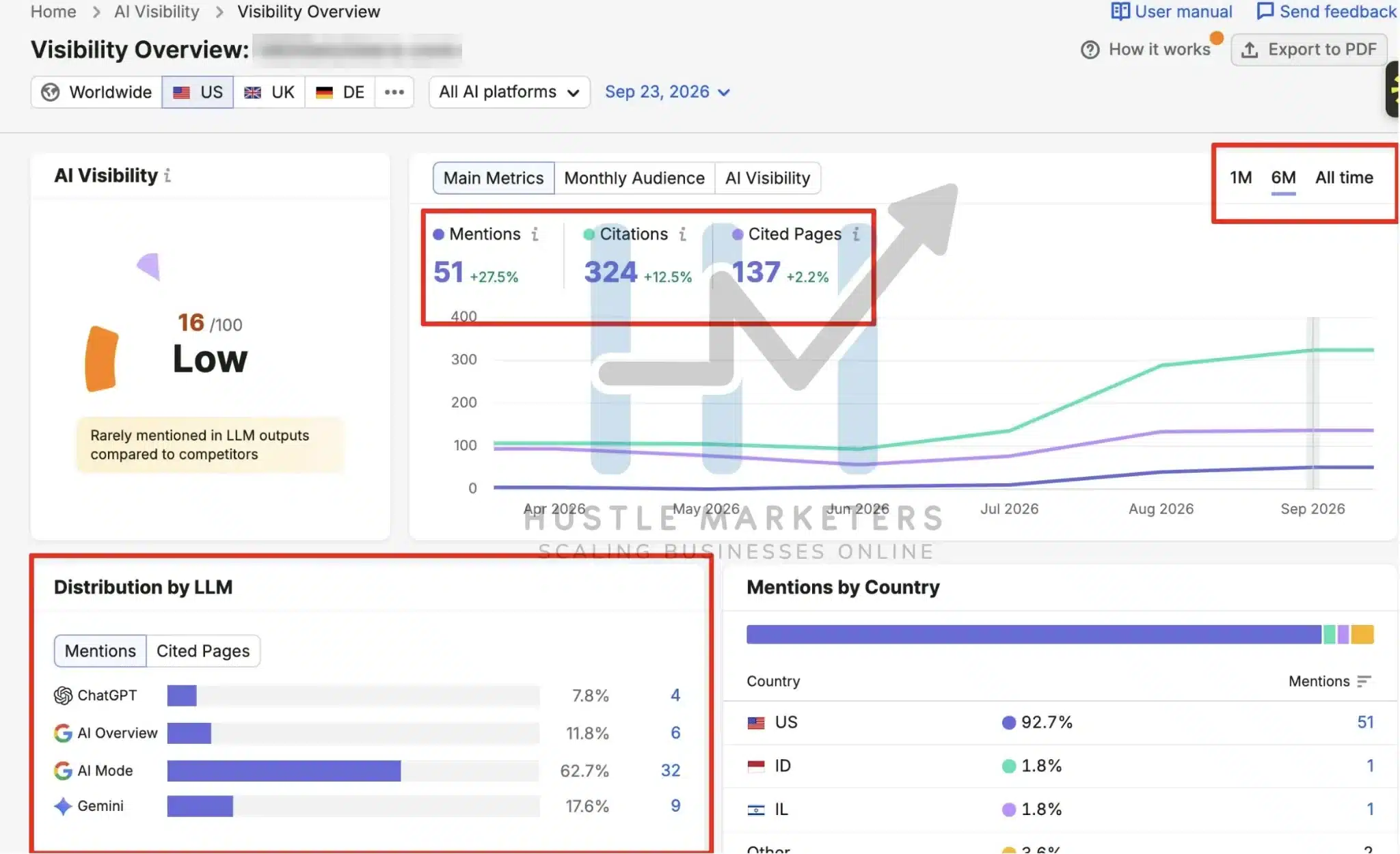Open the Sep 23, 2026 date picker
1400x854 pixels.
(x=667, y=92)
